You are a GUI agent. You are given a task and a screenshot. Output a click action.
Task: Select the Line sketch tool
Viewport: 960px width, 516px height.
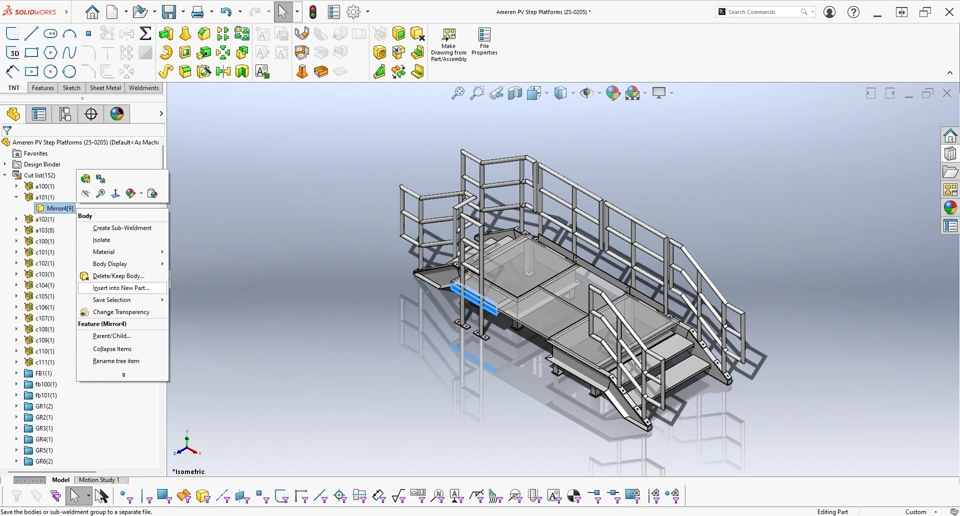(x=31, y=33)
